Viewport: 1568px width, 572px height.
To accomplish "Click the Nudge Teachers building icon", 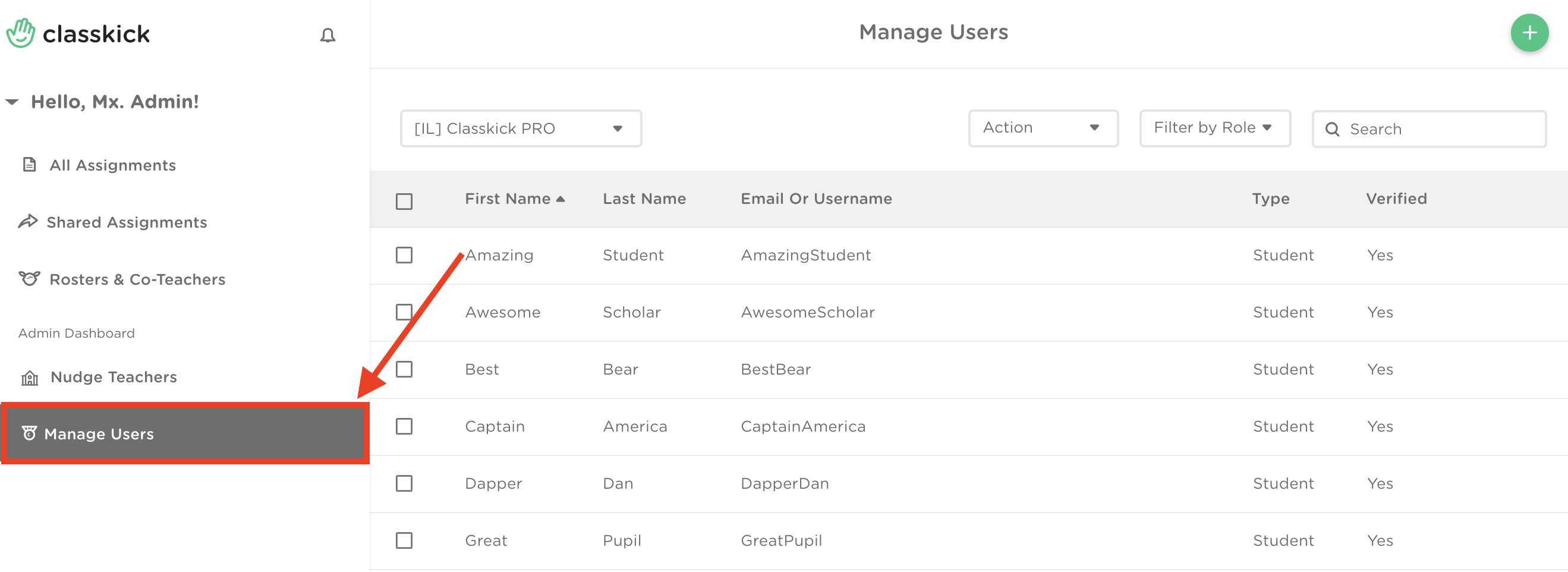I will pos(30,378).
